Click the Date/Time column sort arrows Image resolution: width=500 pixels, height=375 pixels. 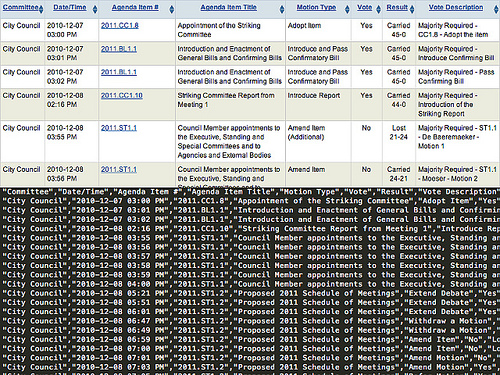pos(95,9)
